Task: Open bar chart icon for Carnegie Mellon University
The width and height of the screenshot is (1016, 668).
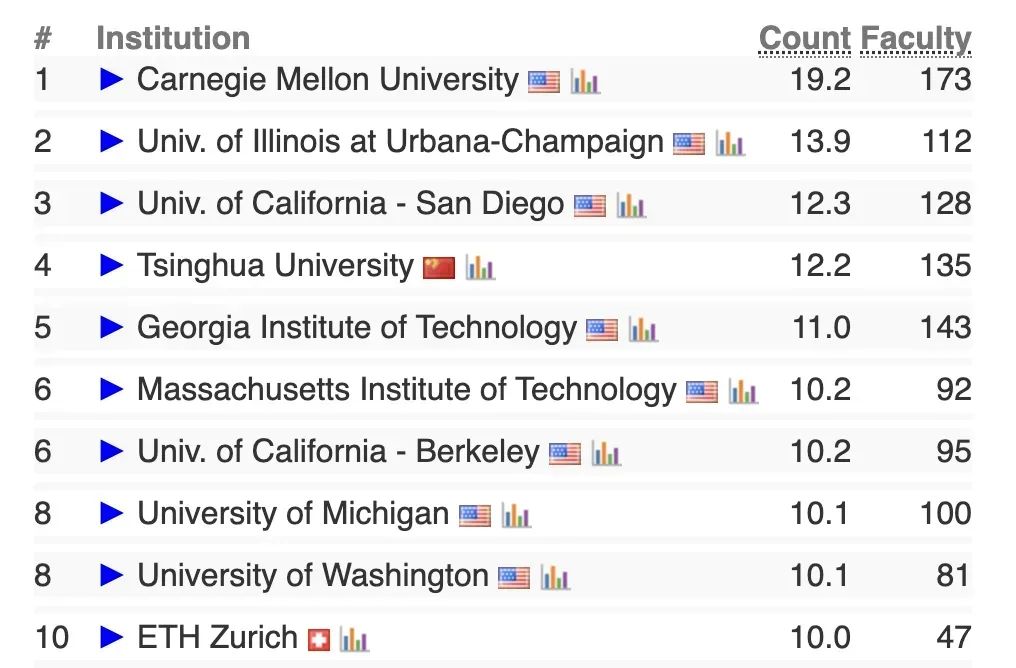Action: click(x=585, y=82)
